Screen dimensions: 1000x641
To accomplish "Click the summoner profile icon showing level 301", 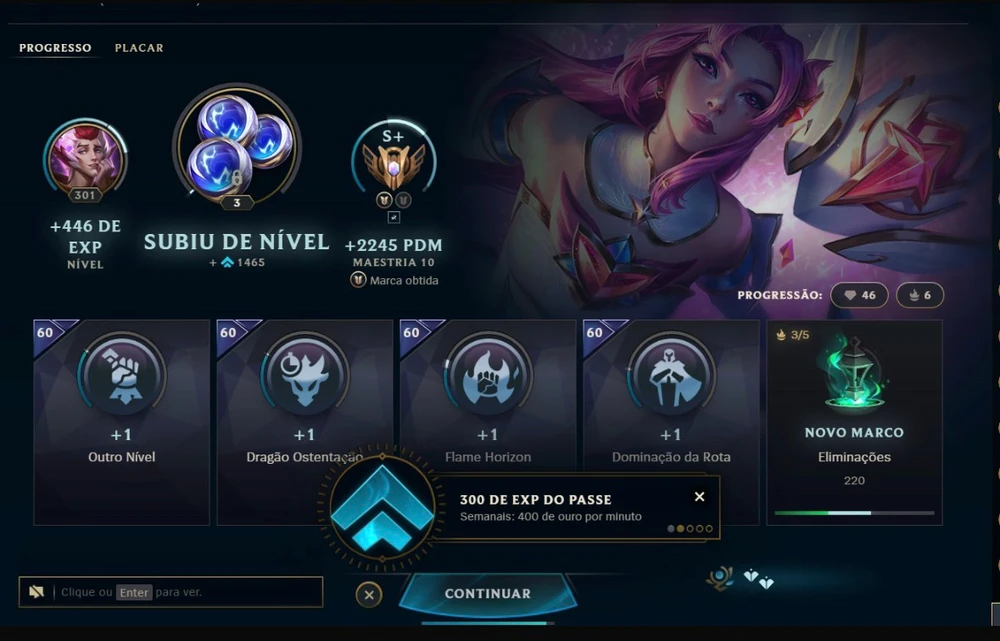I will pyautogui.click(x=85, y=159).
